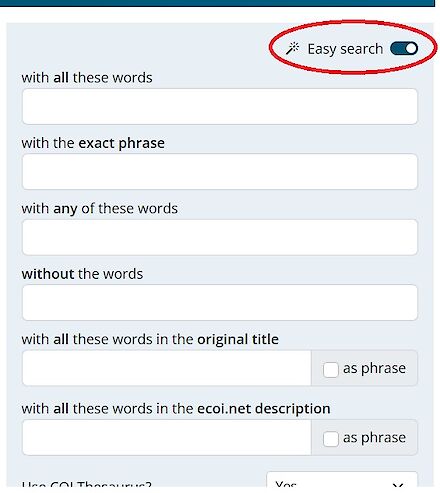This screenshot has width=440, height=493.
Task: Select the "any of these words" field
Action: 220,237
